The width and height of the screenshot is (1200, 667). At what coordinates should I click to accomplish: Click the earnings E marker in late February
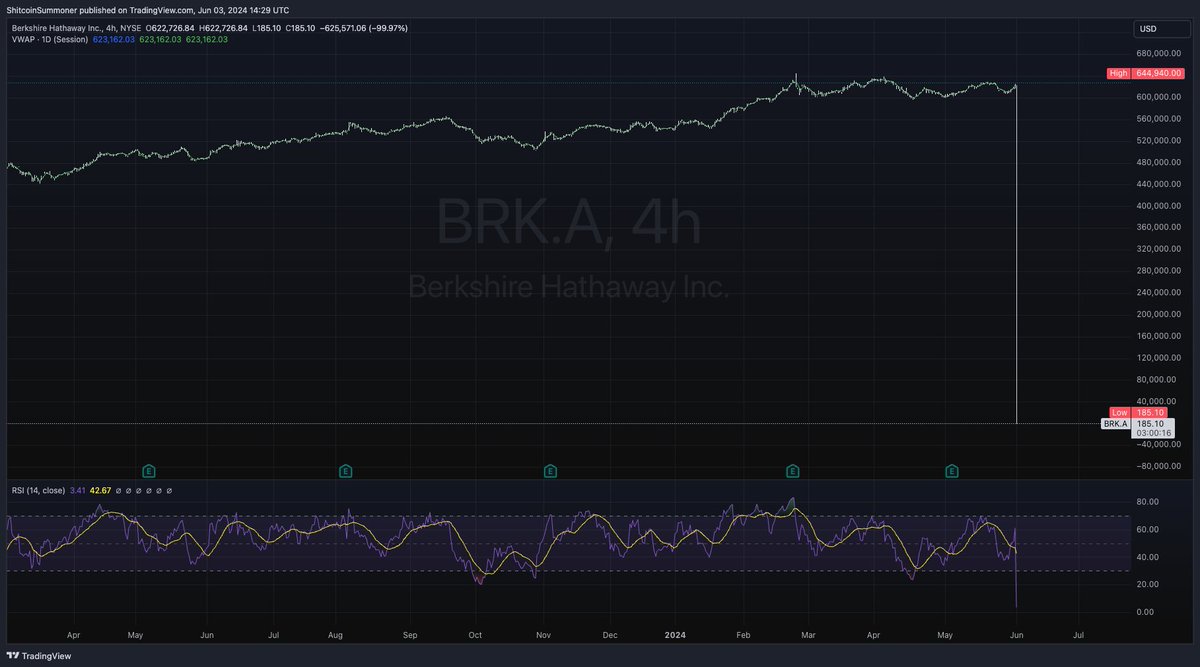coord(792,470)
